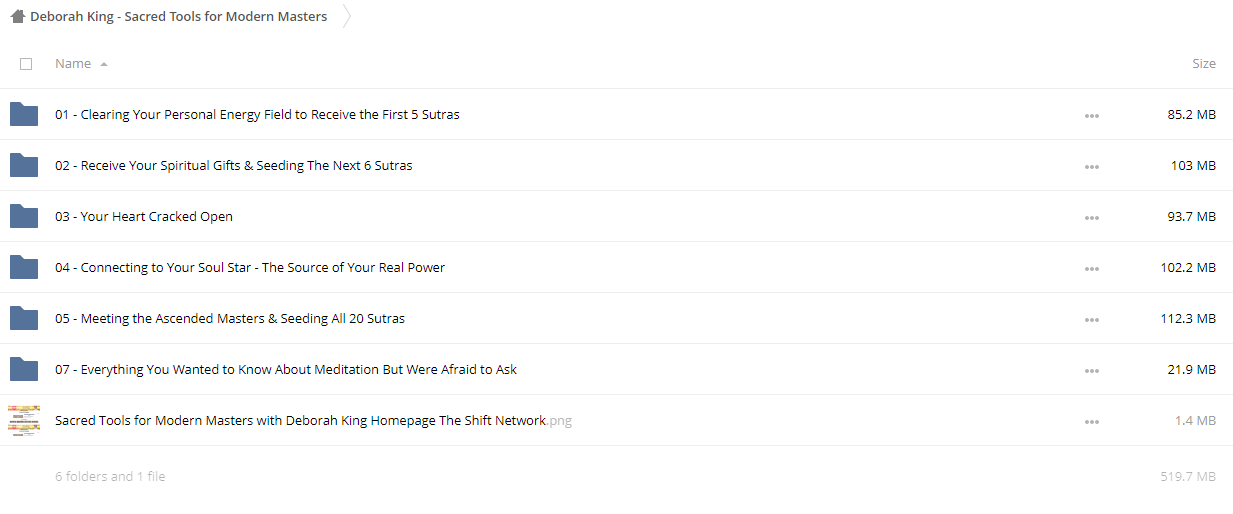Open more-actions dots for 07 - Everything You Wanted to Know
The width and height of the screenshot is (1233, 514).
(x=1091, y=370)
